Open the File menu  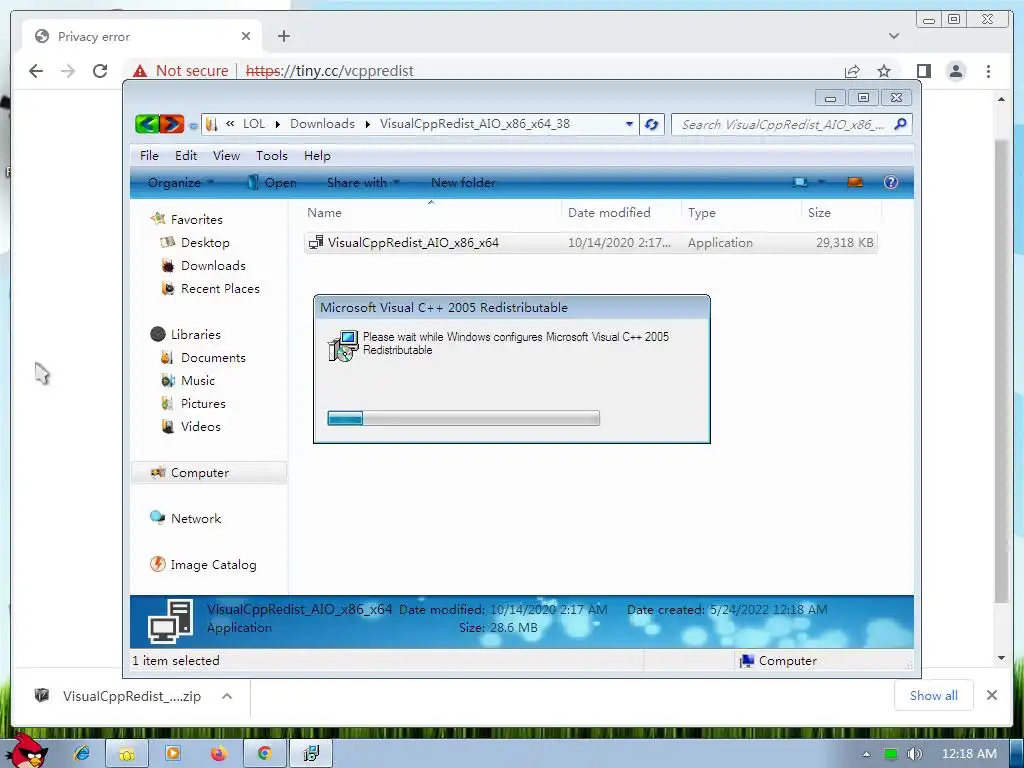[x=149, y=155]
